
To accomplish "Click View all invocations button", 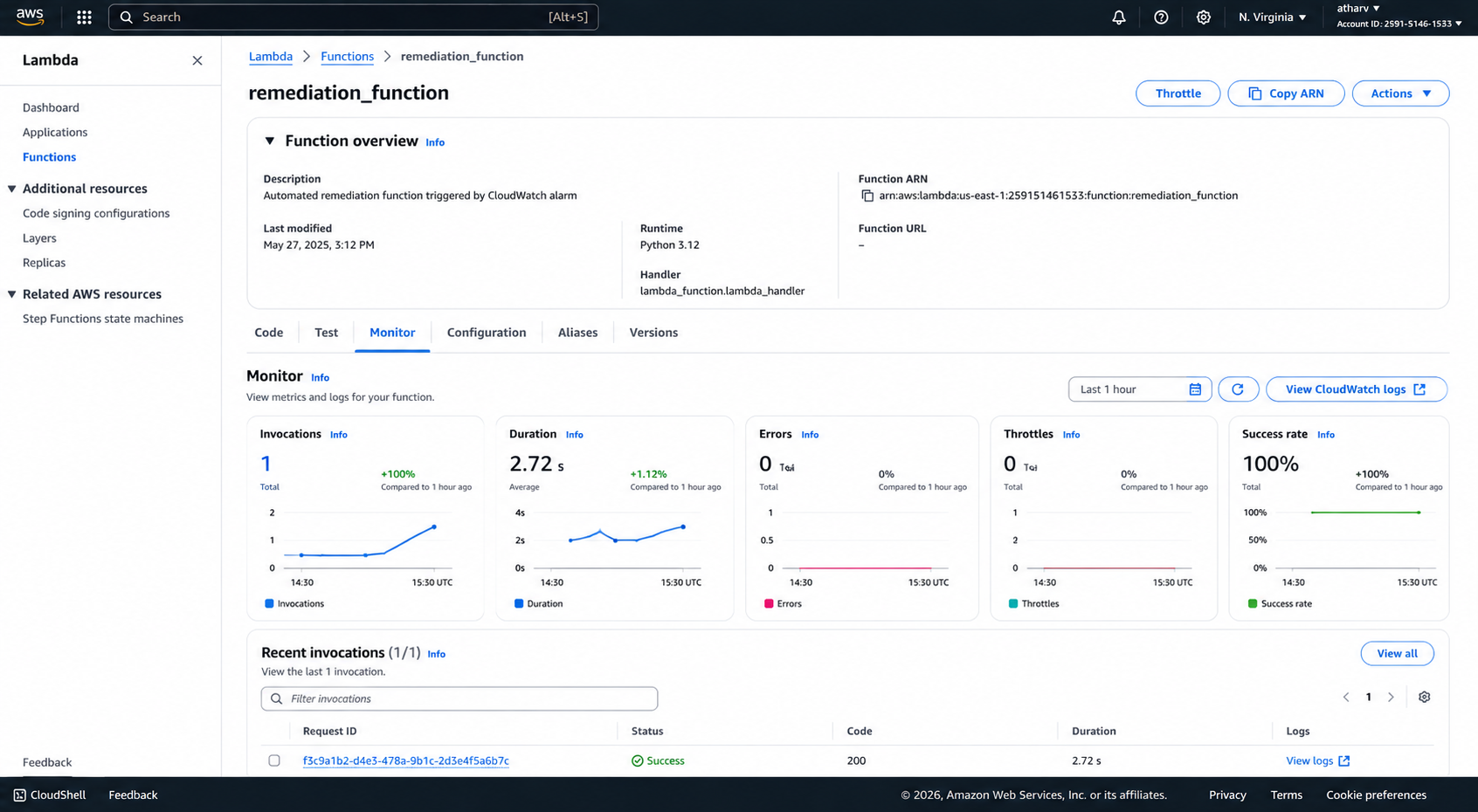I will (x=1397, y=653).
